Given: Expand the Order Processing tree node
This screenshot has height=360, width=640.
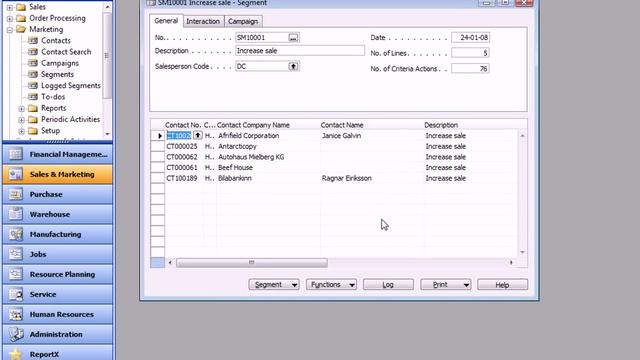Looking at the screenshot, I should click(x=10, y=19).
